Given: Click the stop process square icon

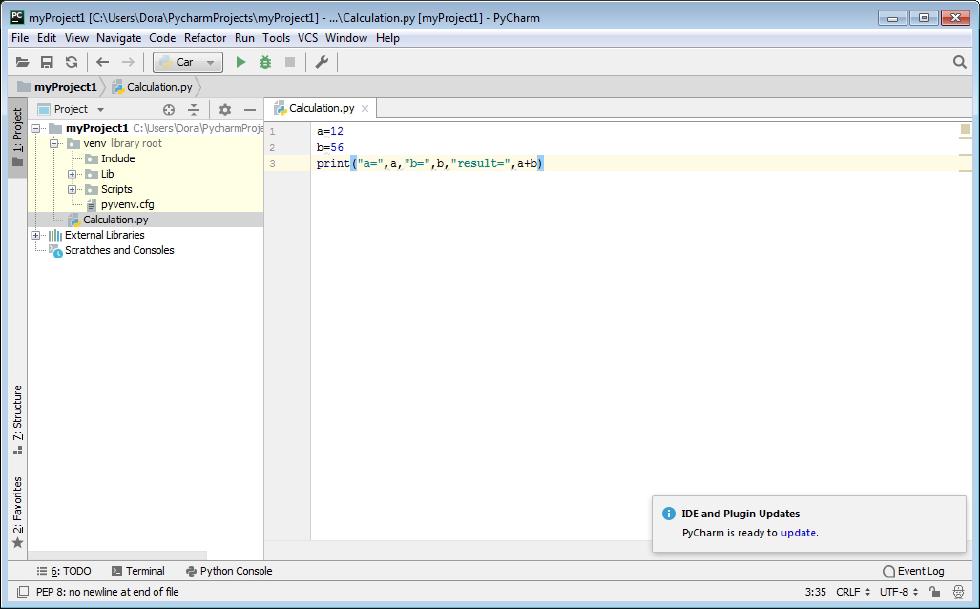Looking at the screenshot, I should [290, 62].
